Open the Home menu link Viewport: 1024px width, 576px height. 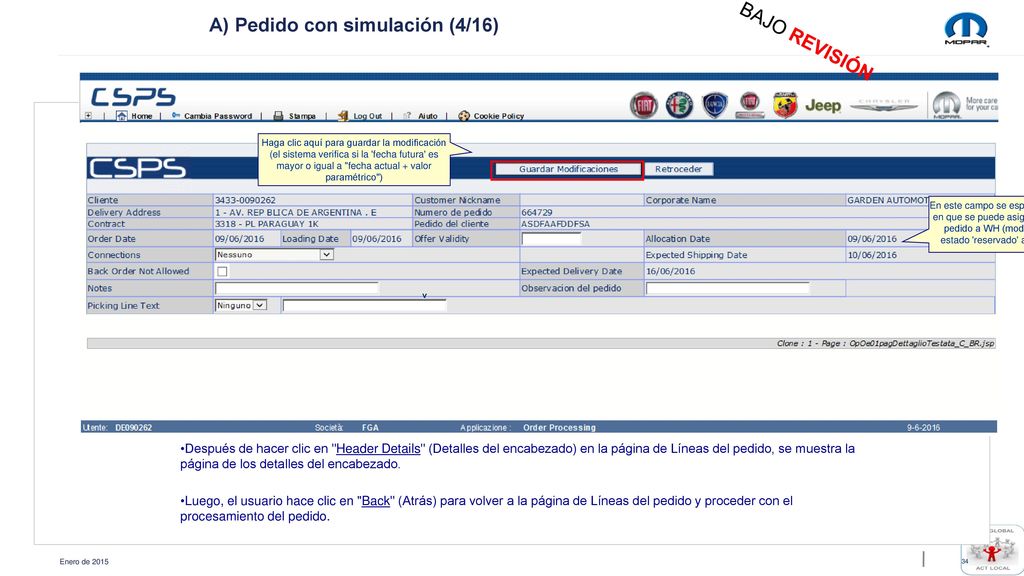pos(142,116)
